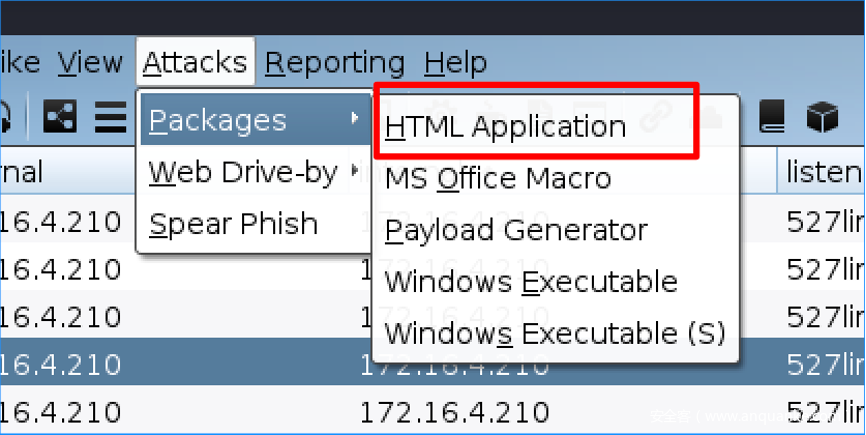Open the Reporting menu

pyautogui.click(x=335, y=63)
